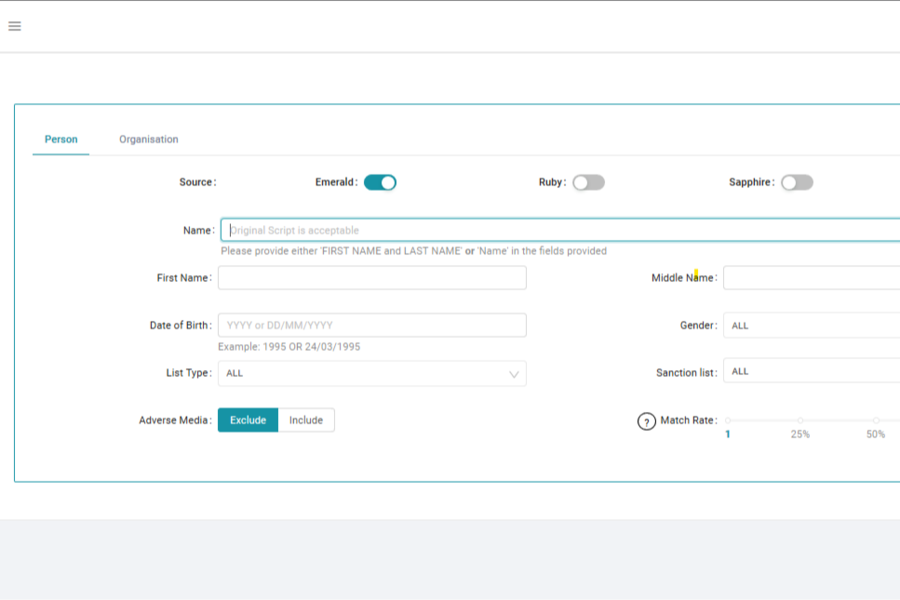Select Include for Adverse Media

click(x=305, y=419)
